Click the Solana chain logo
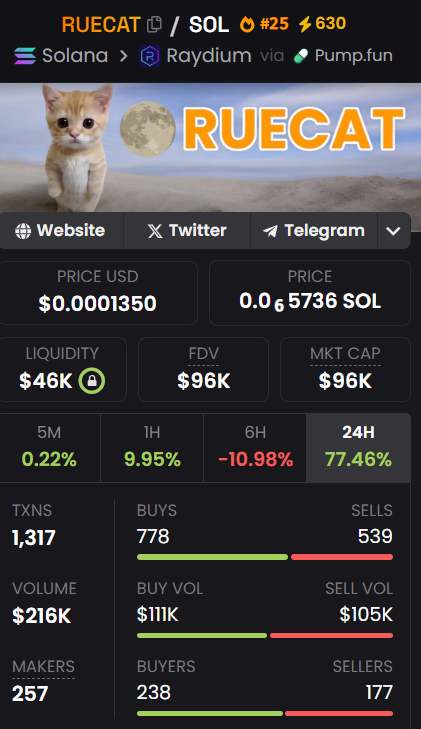 (x=25, y=56)
